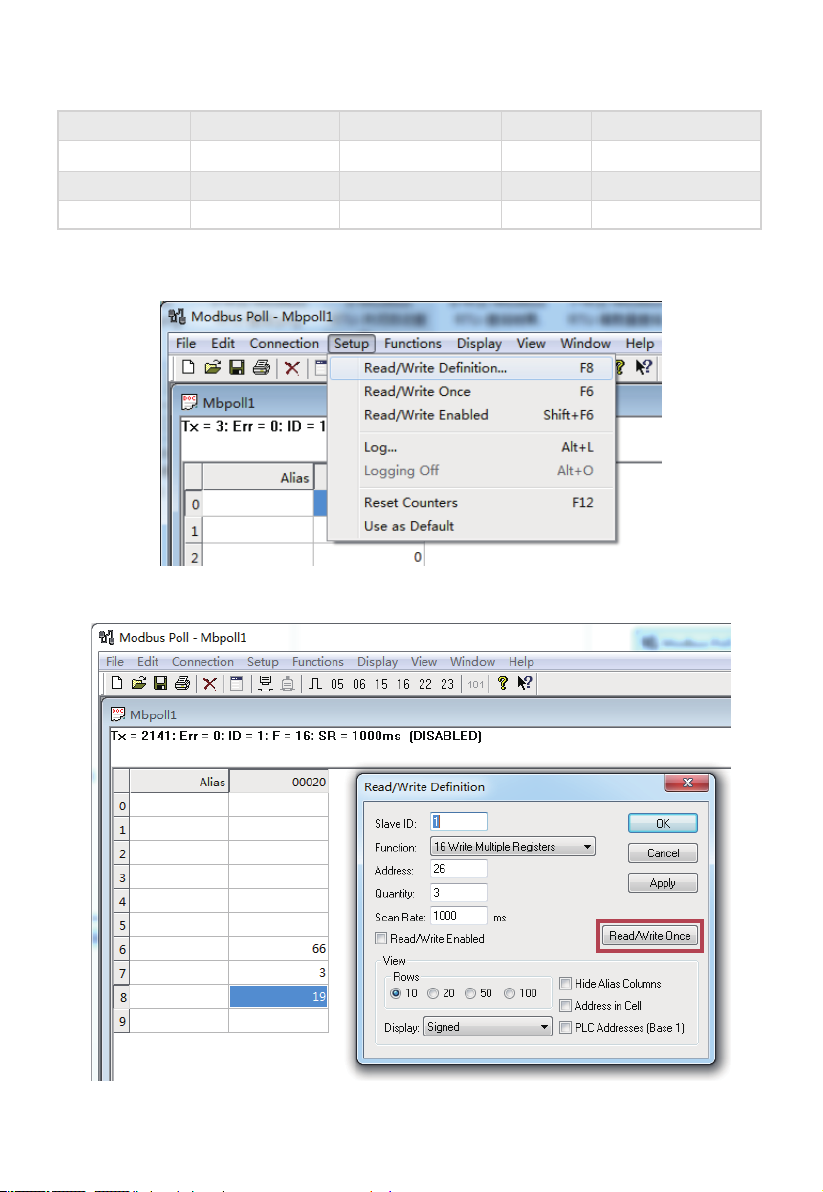Viewport: 823px width, 1192px height.
Task: Click red X delete icon in lower toolbar
Action: (x=210, y=684)
